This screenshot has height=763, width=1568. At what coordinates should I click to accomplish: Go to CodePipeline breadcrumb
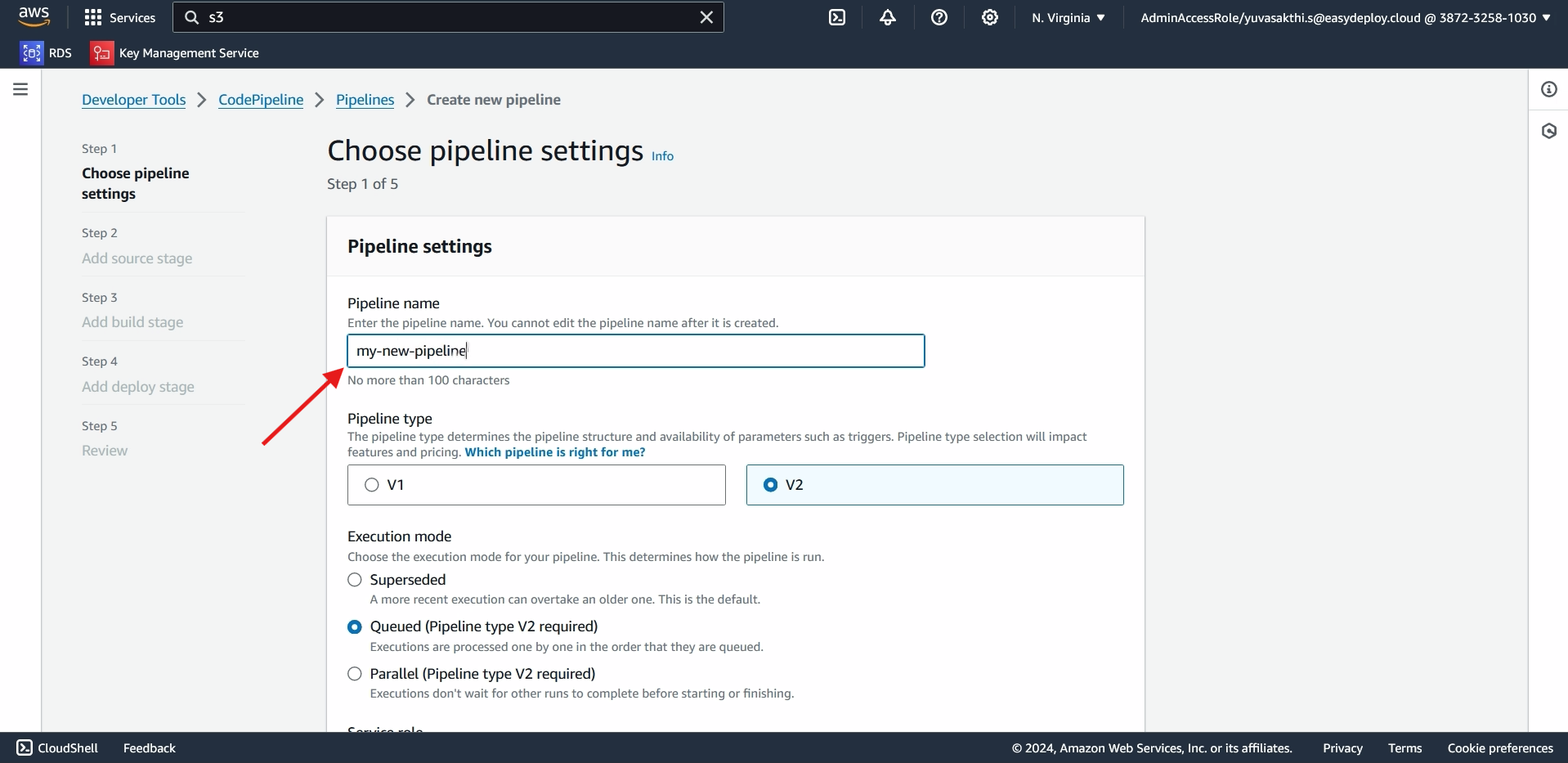[x=261, y=100]
